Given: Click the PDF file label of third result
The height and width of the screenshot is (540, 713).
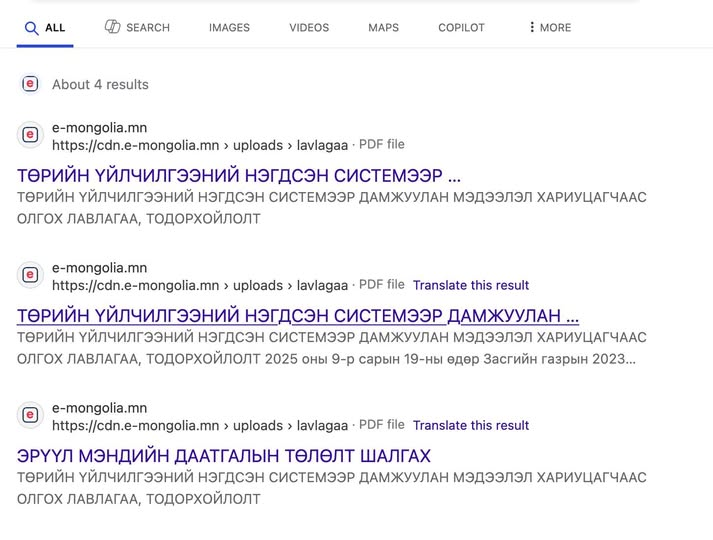Looking at the screenshot, I should [382, 425].
